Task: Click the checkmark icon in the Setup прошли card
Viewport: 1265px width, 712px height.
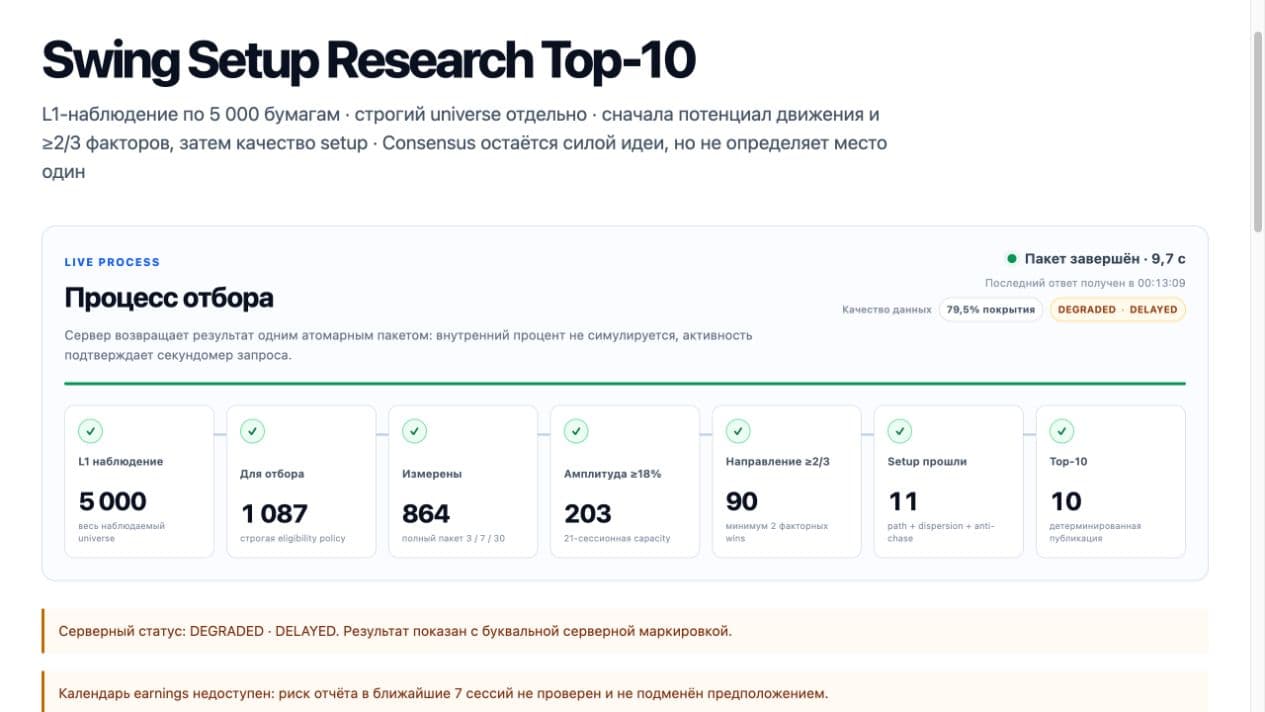Action: pos(900,431)
